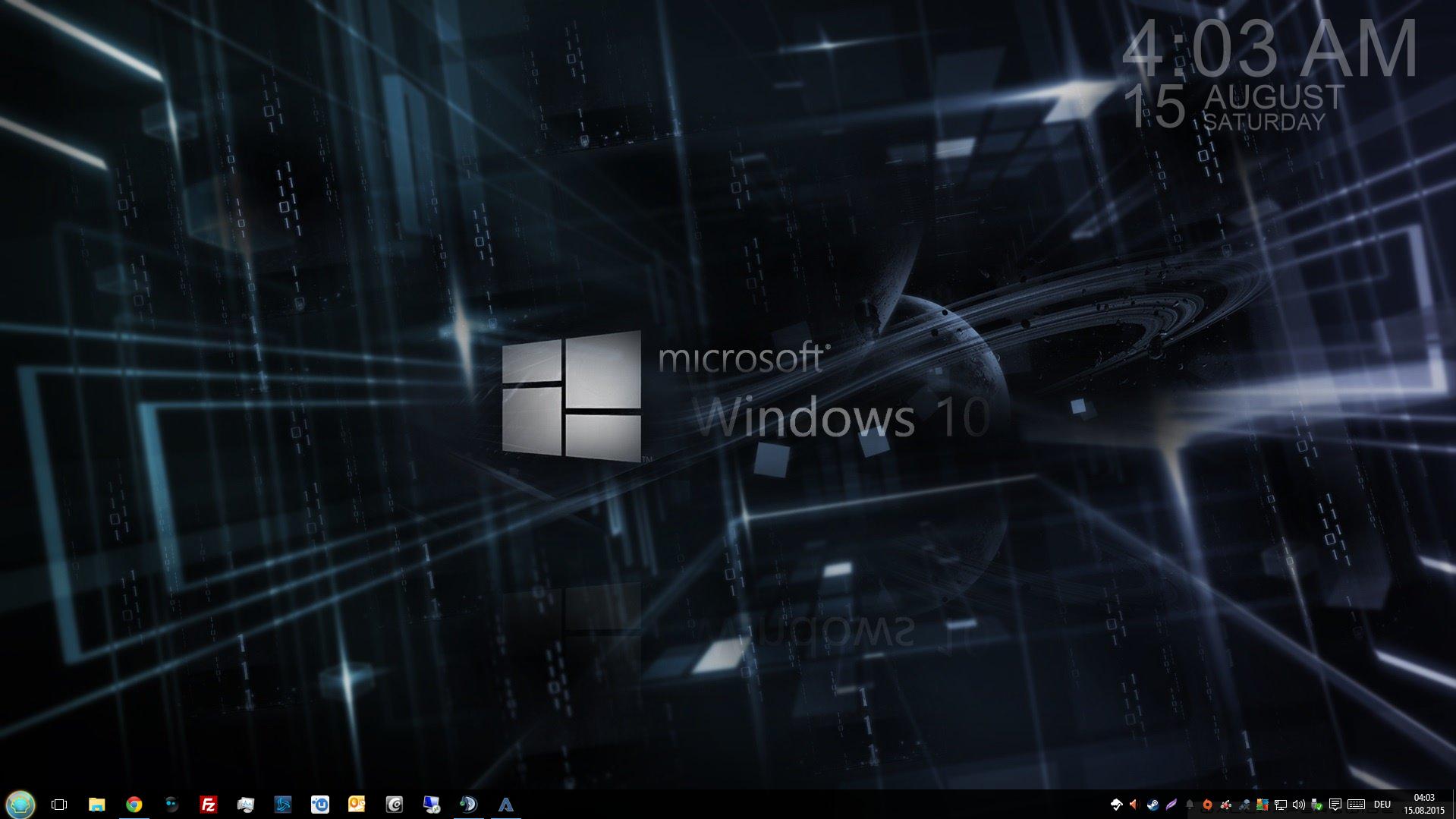The height and width of the screenshot is (819, 1456).
Task: Open Remote Desktop Connection taskbar icon
Action: (x=431, y=805)
